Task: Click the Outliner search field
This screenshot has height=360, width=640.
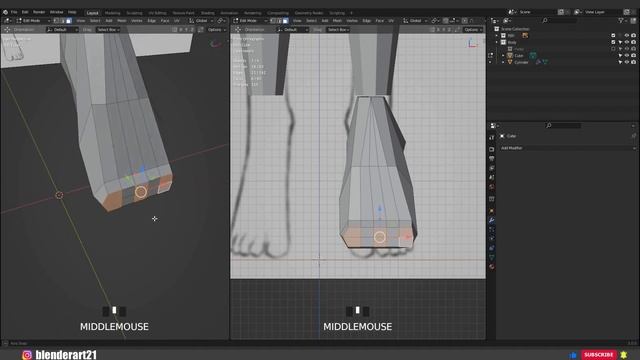Action: [x=559, y=20]
